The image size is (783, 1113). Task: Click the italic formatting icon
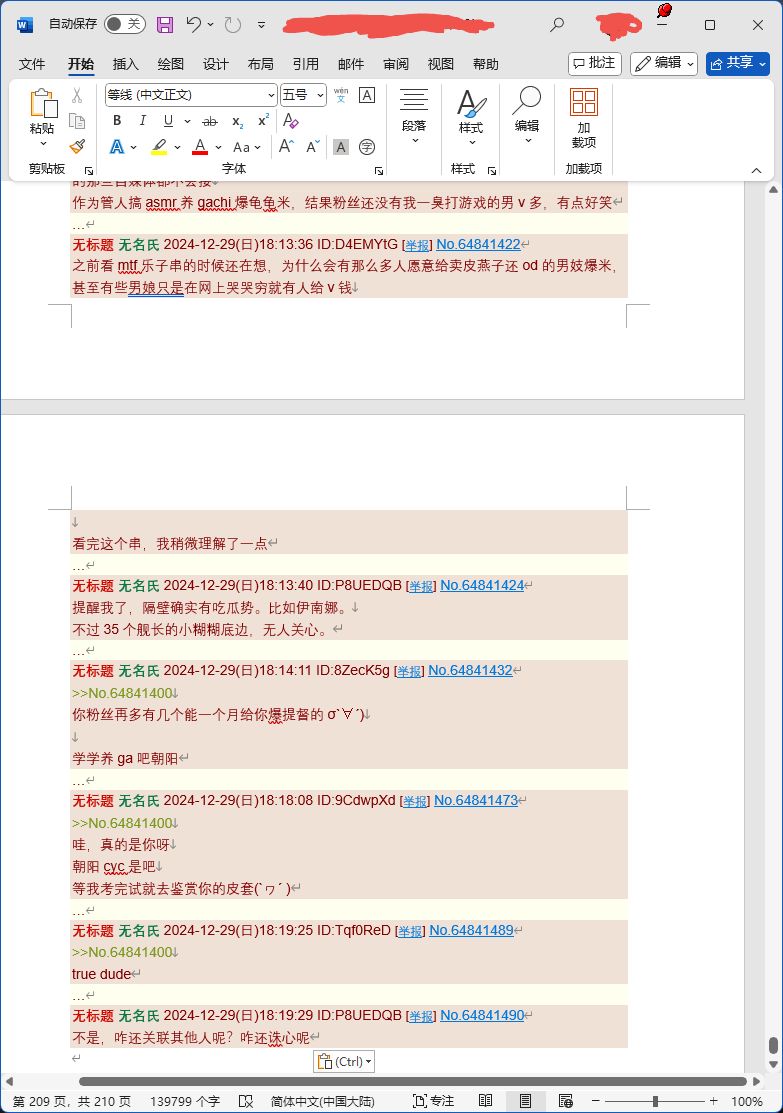tap(142, 121)
